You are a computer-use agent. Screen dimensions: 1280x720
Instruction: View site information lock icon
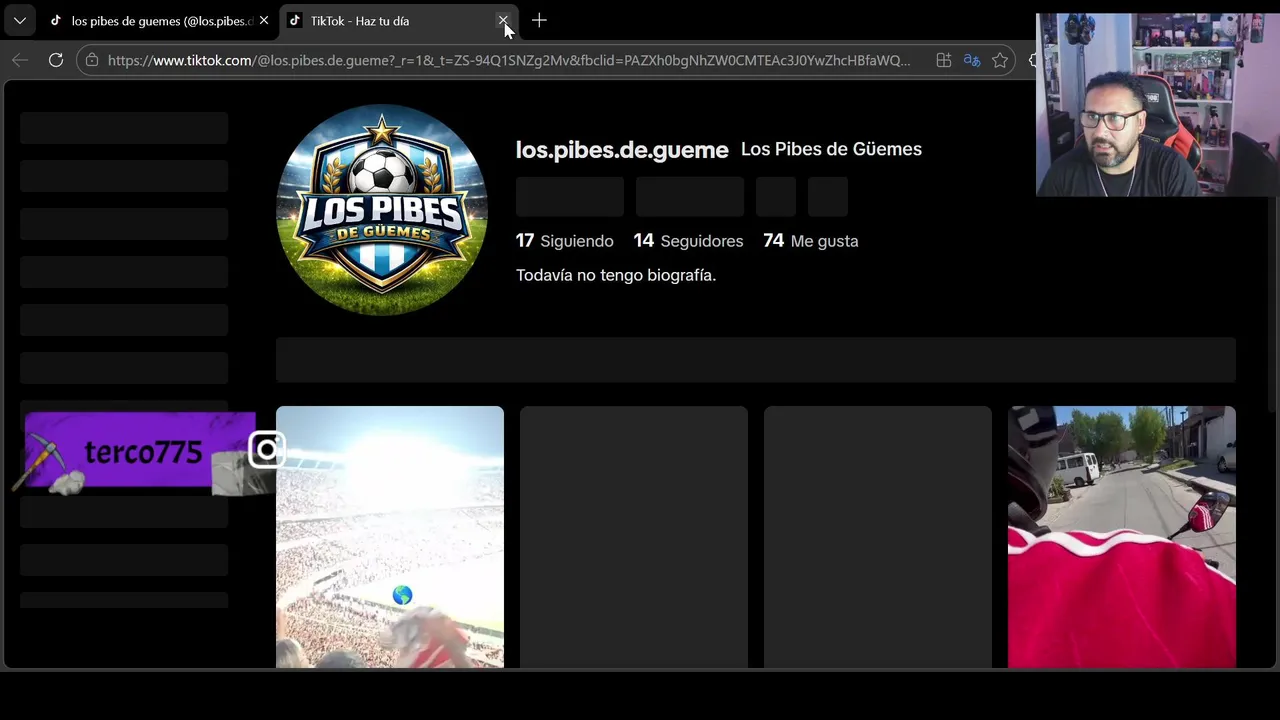point(92,60)
